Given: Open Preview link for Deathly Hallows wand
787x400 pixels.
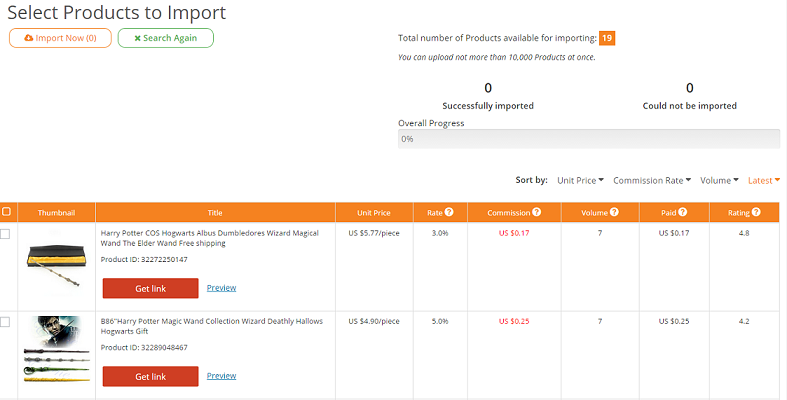Looking at the screenshot, I should click(221, 376).
